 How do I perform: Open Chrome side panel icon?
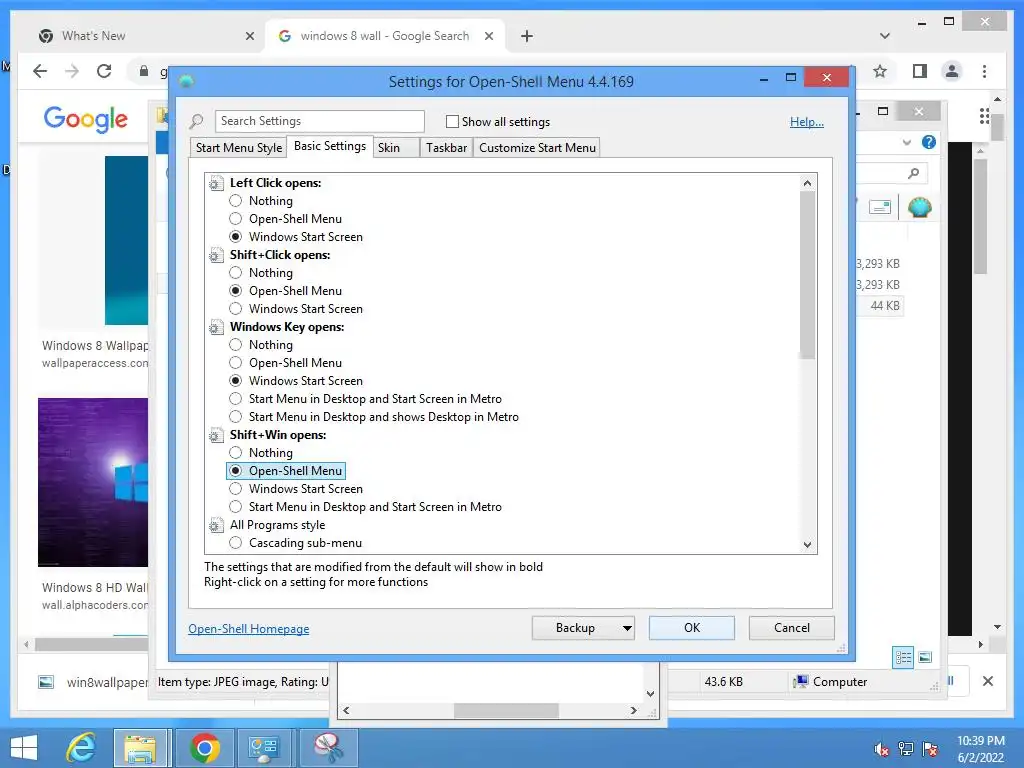pyautogui.click(x=920, y=71)
